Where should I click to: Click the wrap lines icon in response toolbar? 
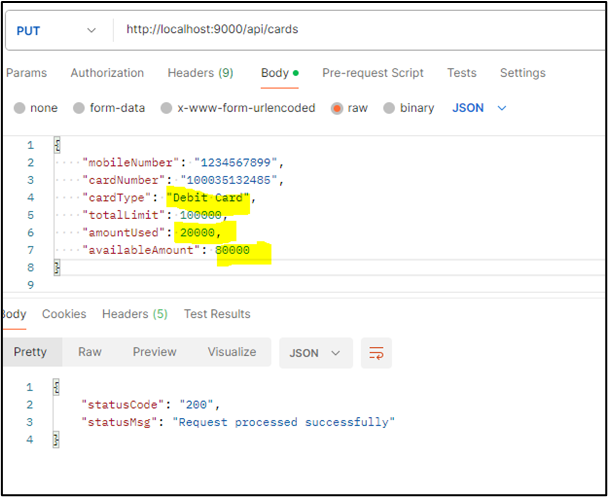coord(377,353)
